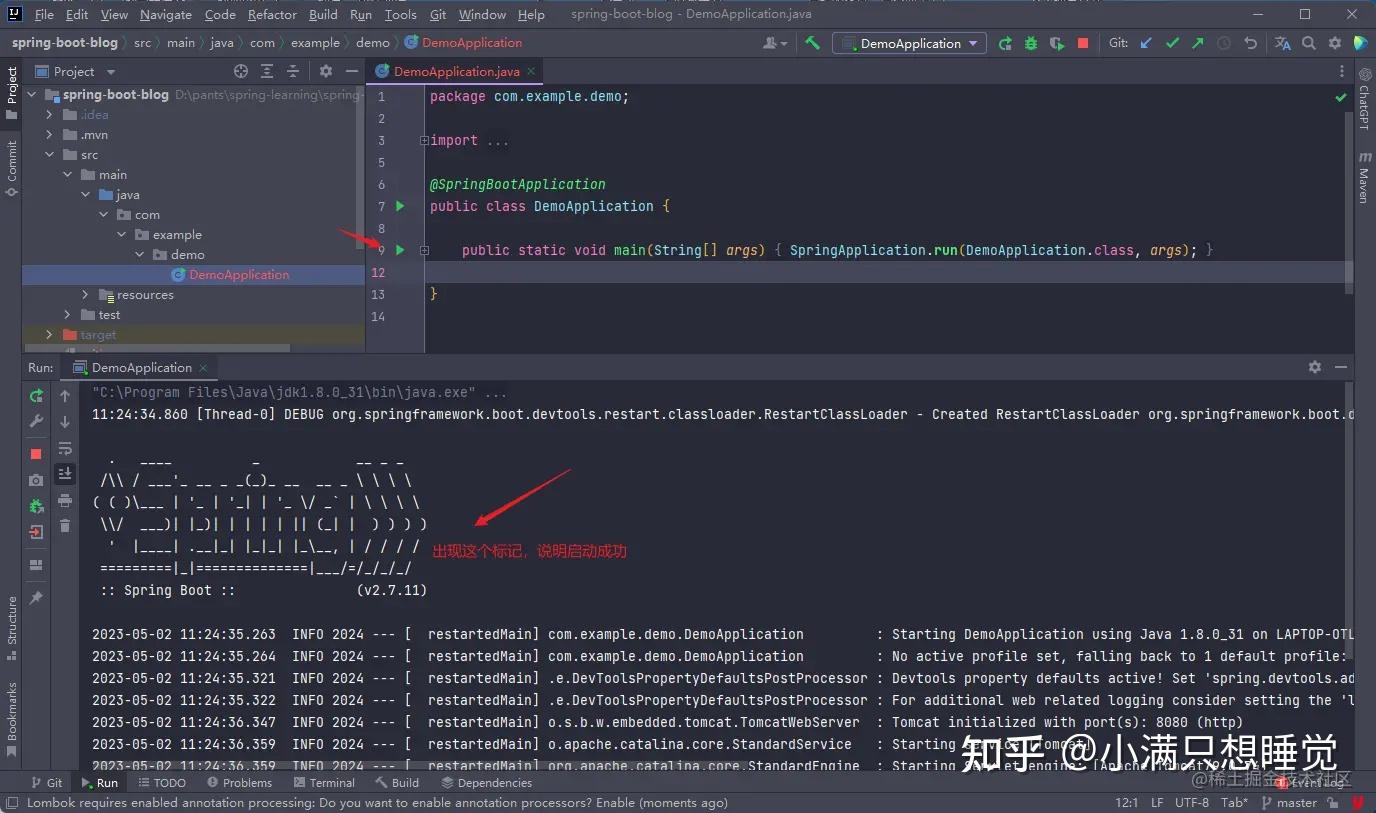
Task: Expand the folded import block in the editor
Action: pyautogui.click(x=424, y=141)
